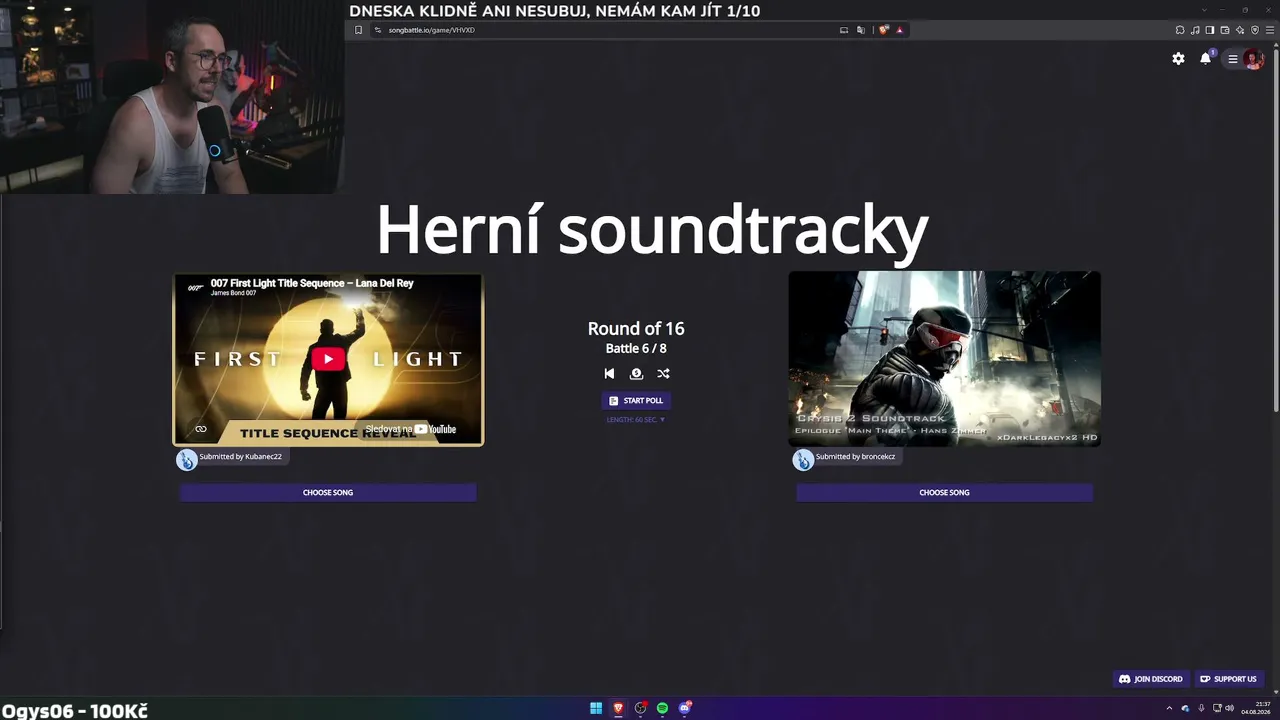Open the browser playlist music icon
The width and height of the screenshot is (1280, 720).
(1195, 30)
